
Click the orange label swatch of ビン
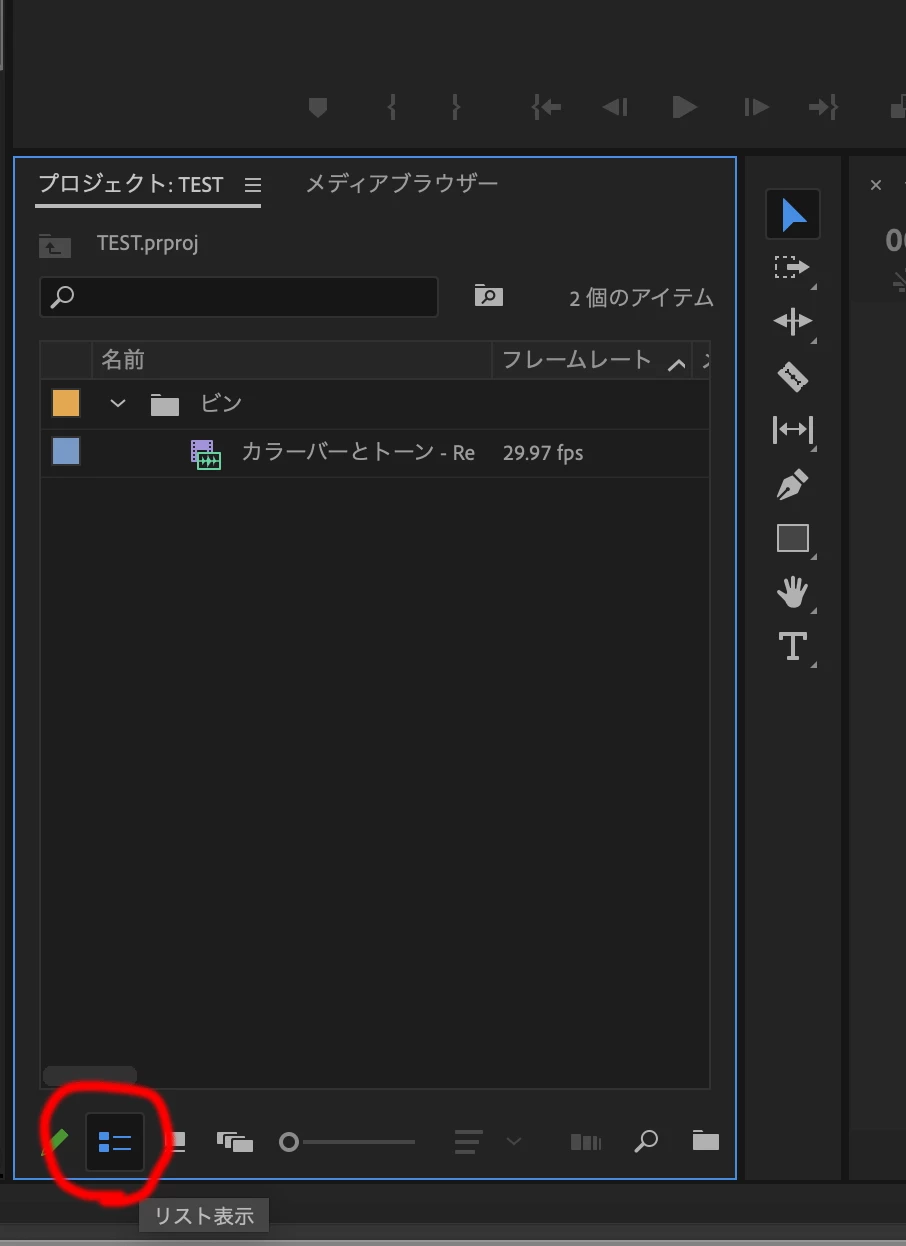pyautogui.click(x=66, y=403)
